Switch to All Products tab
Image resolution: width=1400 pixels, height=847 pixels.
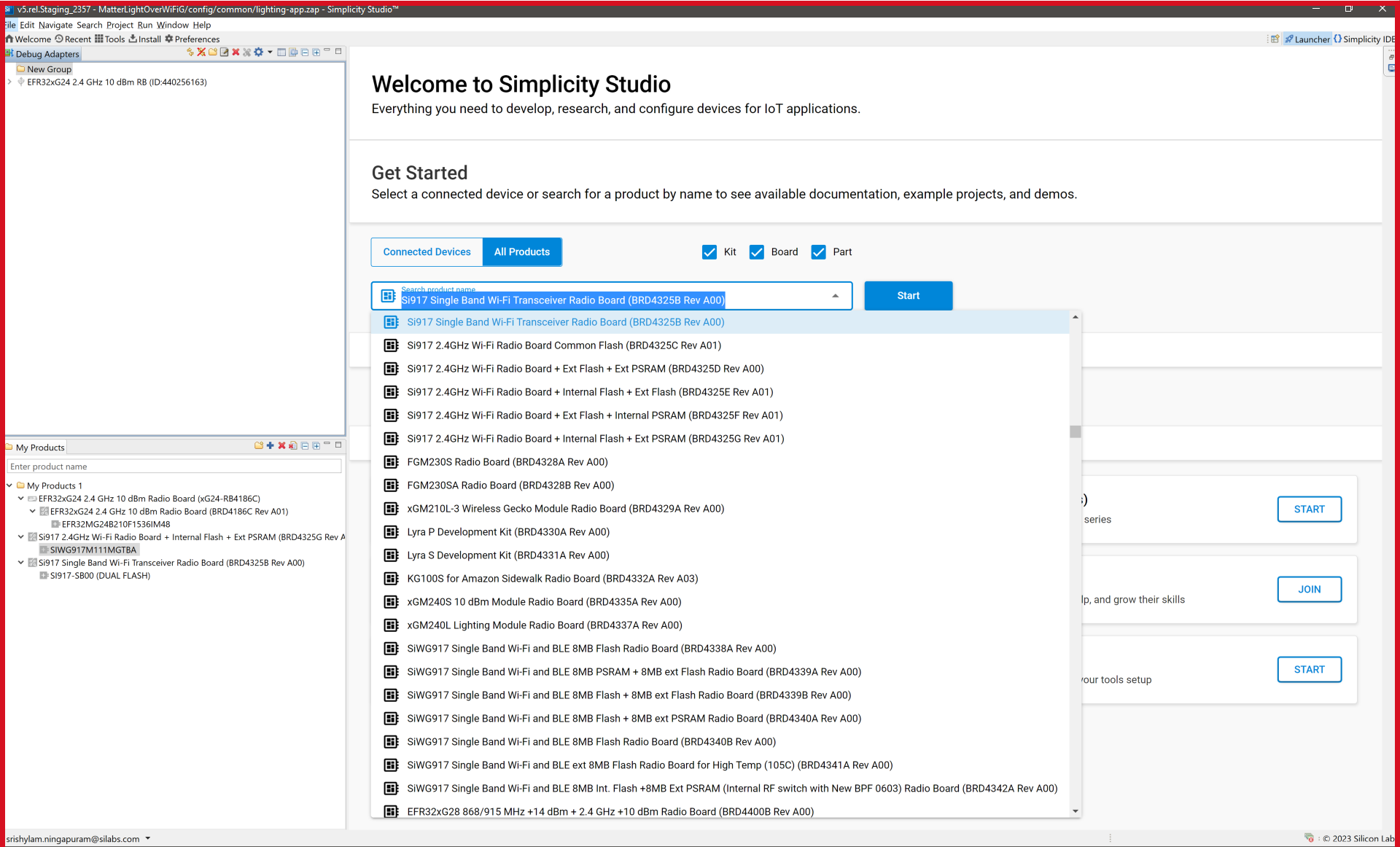click(x=521, y=251)
